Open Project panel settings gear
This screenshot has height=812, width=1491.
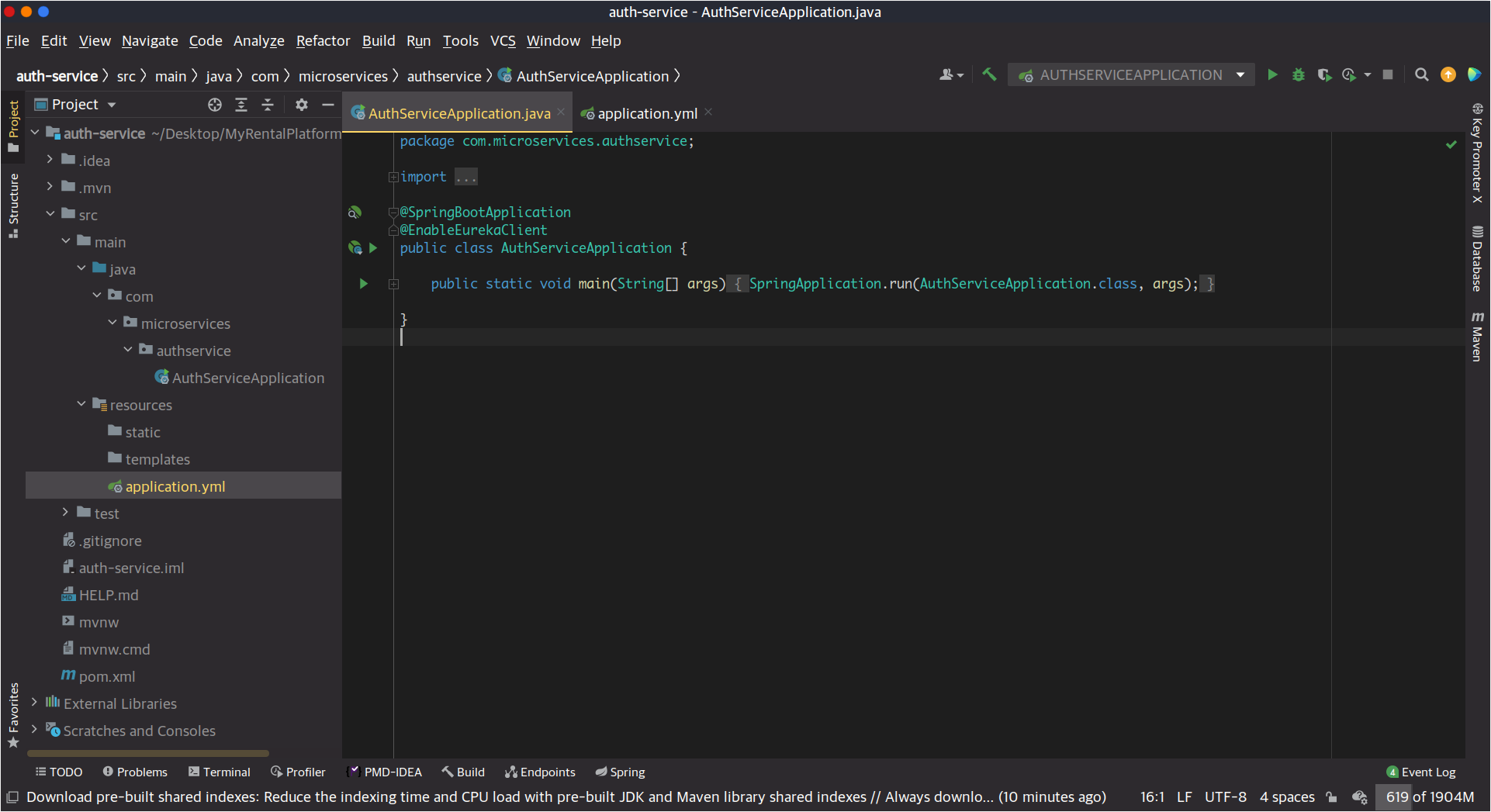pos(302,104)
